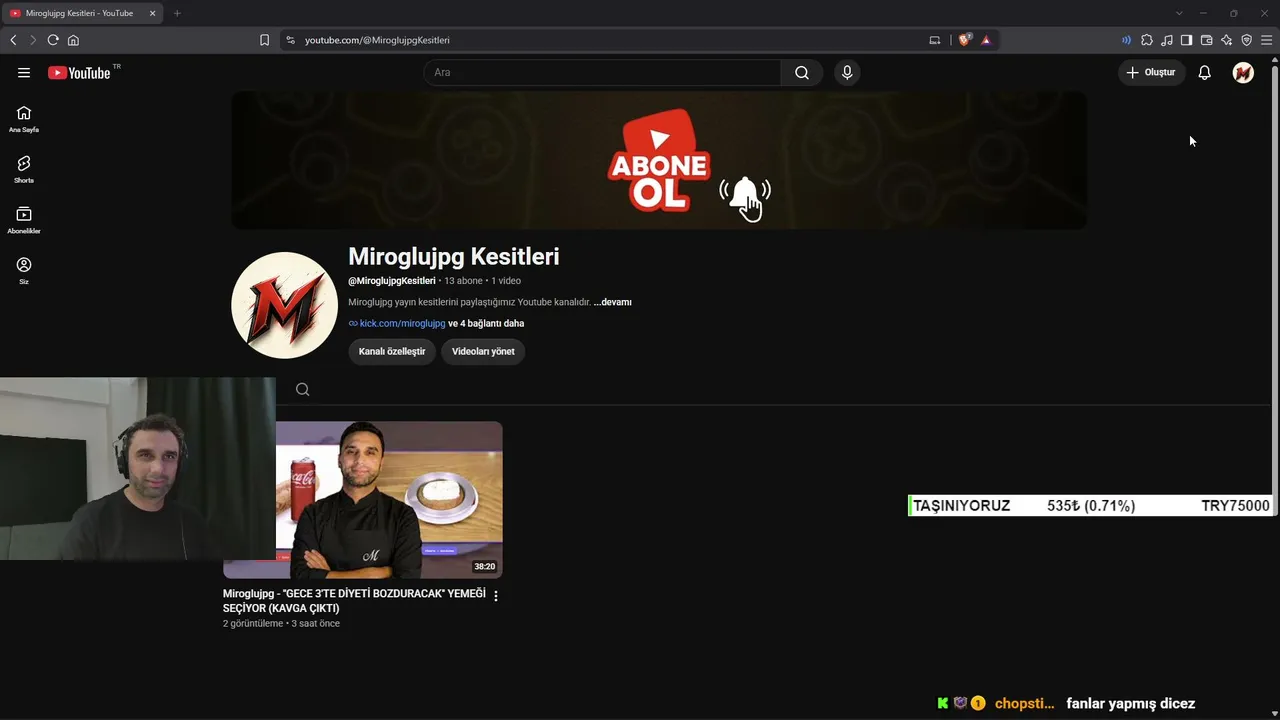Click the Oluştur create button
This screenshot has height=720, width=1280.
(x=1151, y=72)
